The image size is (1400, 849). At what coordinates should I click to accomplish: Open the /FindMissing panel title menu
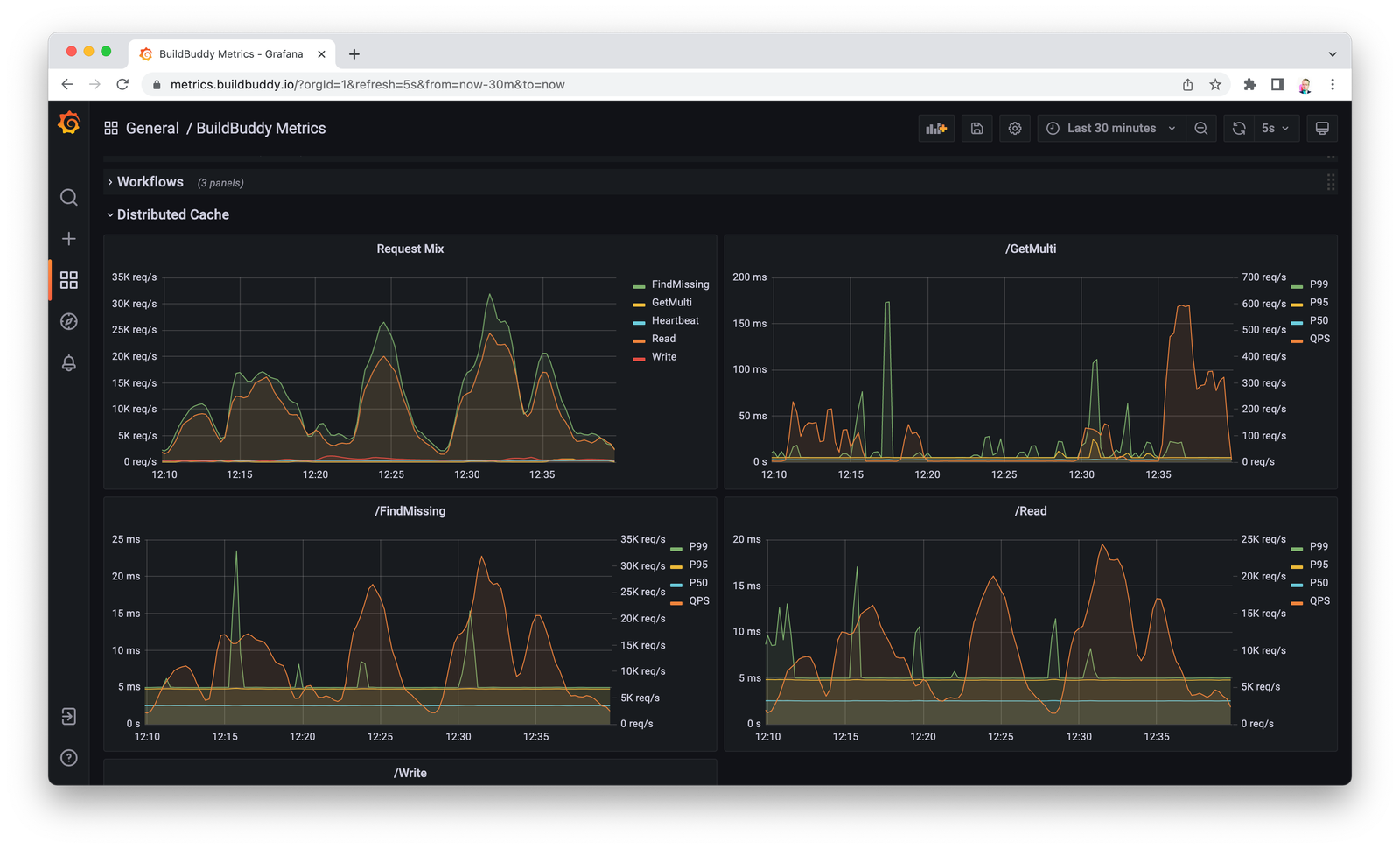click(x=410, y=511)
